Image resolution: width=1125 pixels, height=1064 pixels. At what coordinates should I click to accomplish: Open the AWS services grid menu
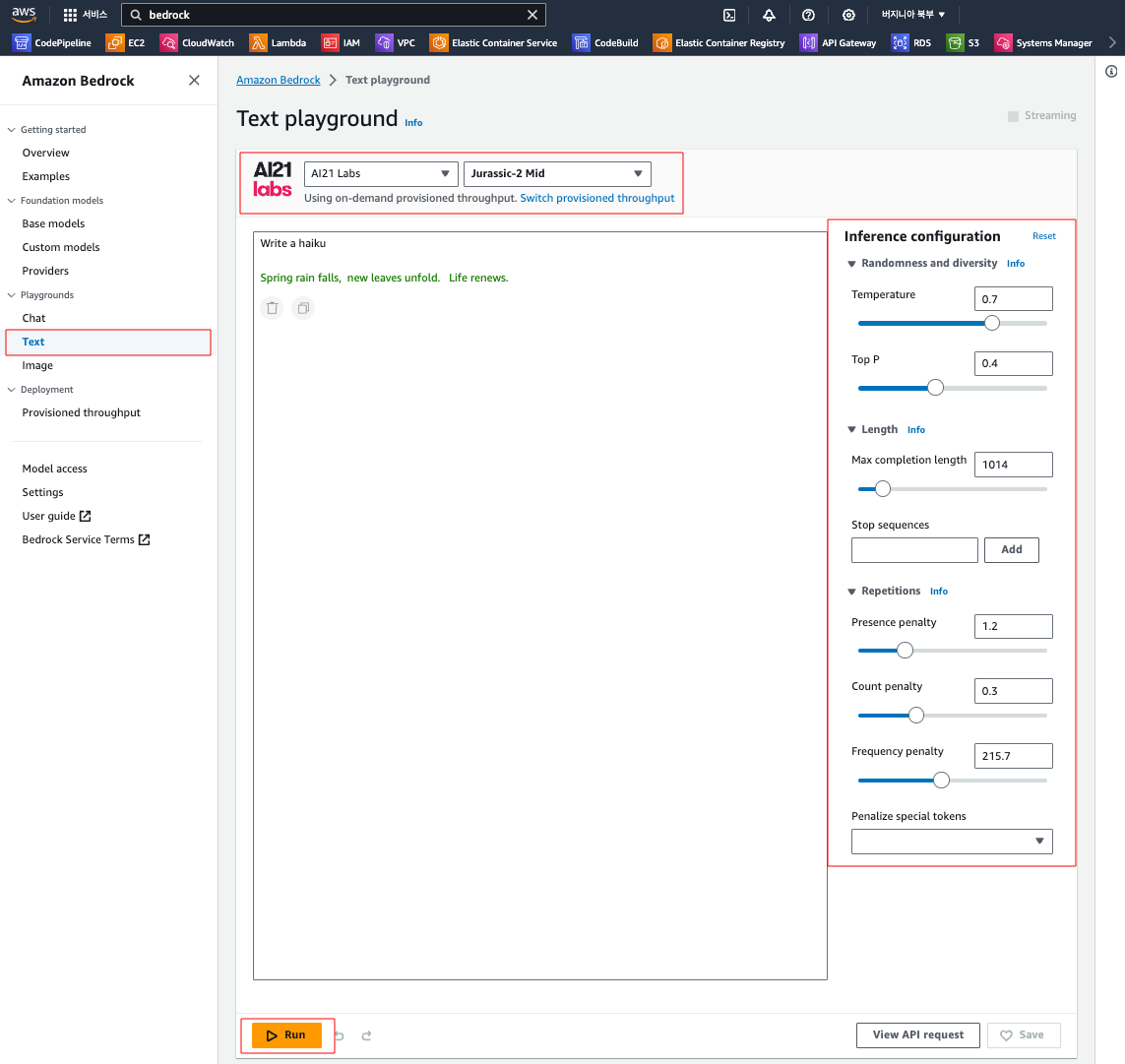pyautogui.click(x=70, y=15)
